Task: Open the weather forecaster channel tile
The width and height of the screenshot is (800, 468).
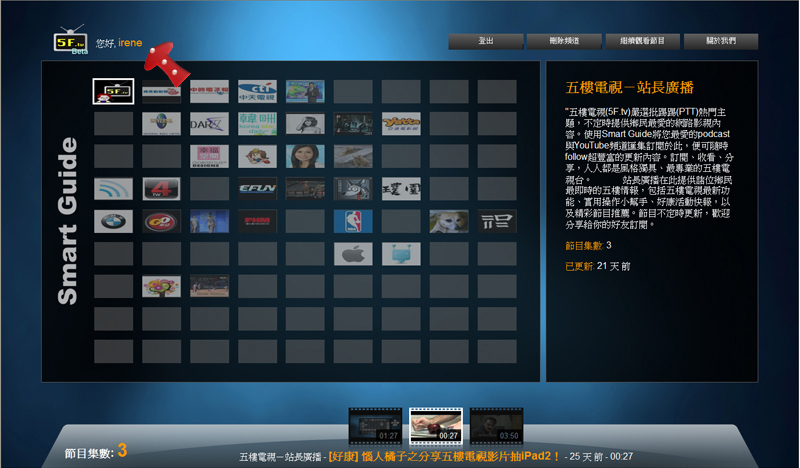Action: [305, 91]
